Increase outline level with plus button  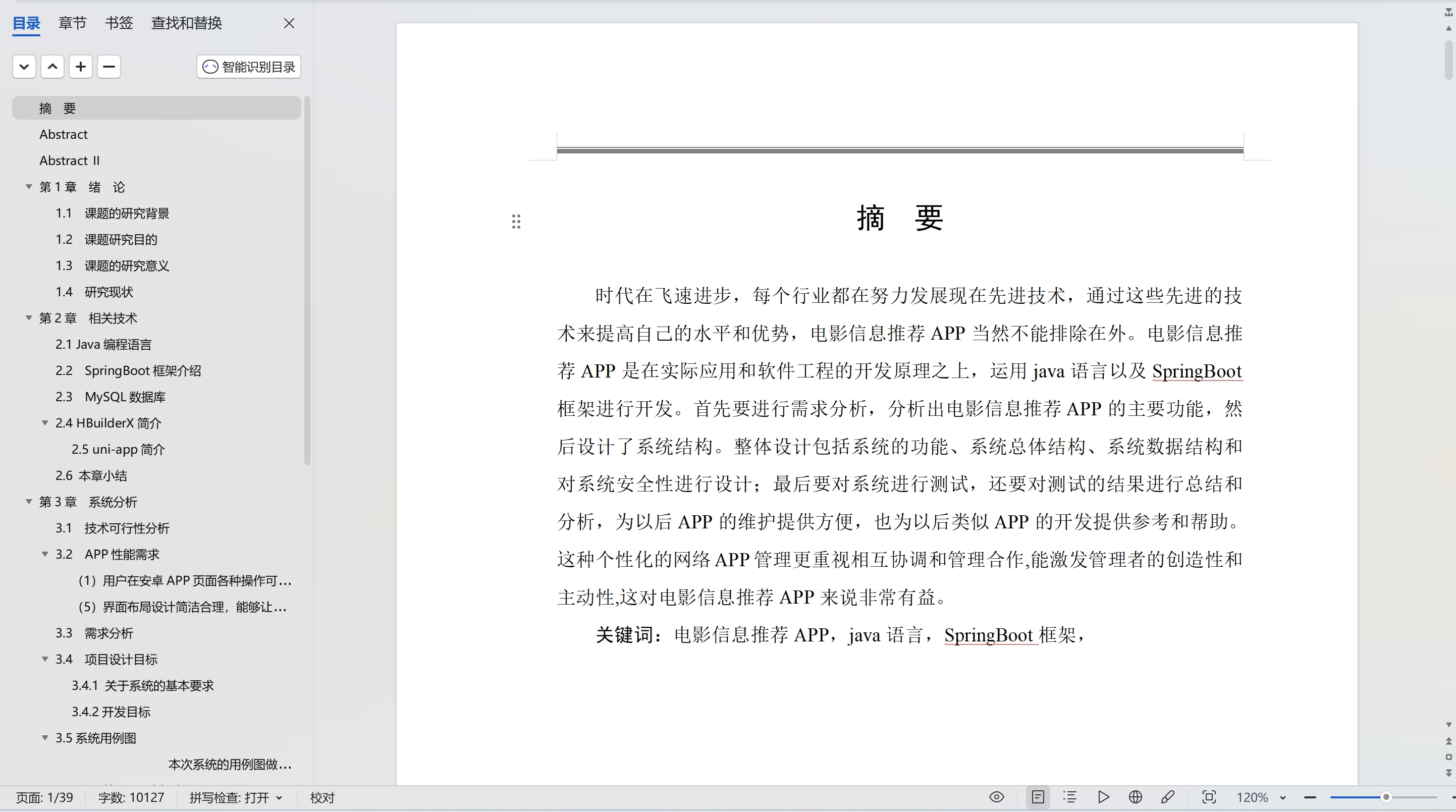click(81, 66)
